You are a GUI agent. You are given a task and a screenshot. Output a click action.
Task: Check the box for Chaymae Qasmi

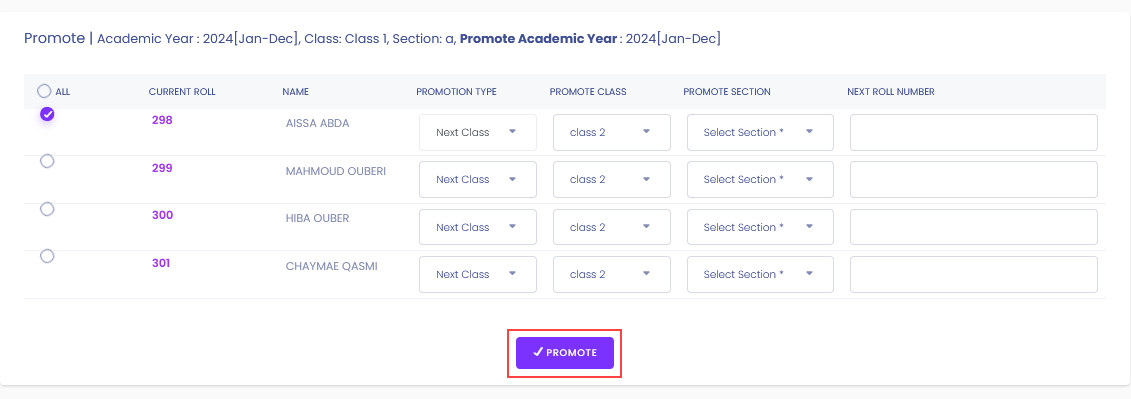point(47,255)
